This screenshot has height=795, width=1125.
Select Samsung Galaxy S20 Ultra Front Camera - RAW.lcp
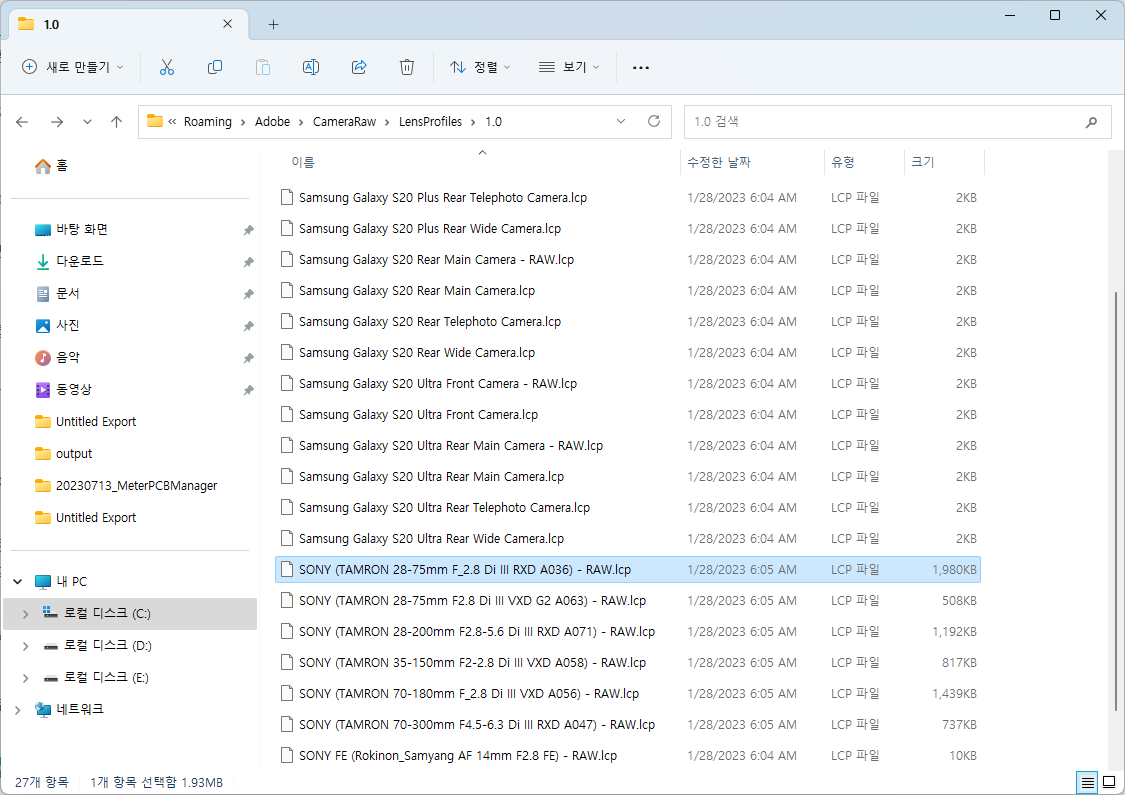click(628, 384)
